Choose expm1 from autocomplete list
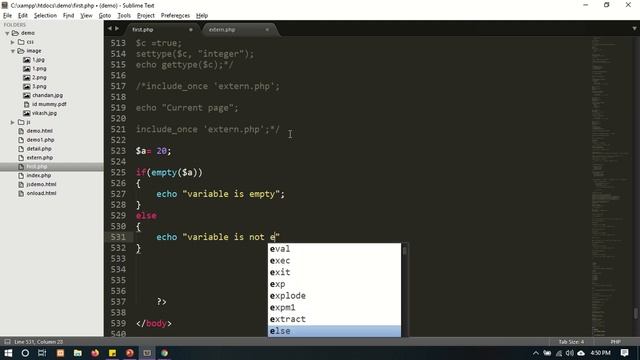Screen dimensions: 640x360 point(334,308)
